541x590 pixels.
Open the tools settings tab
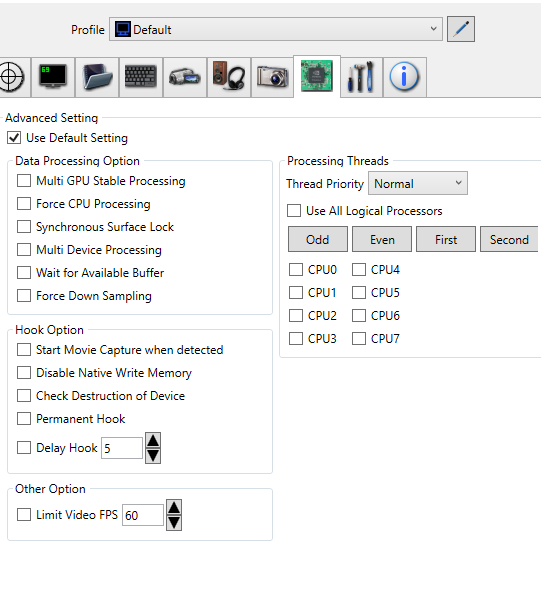point(362,77)
